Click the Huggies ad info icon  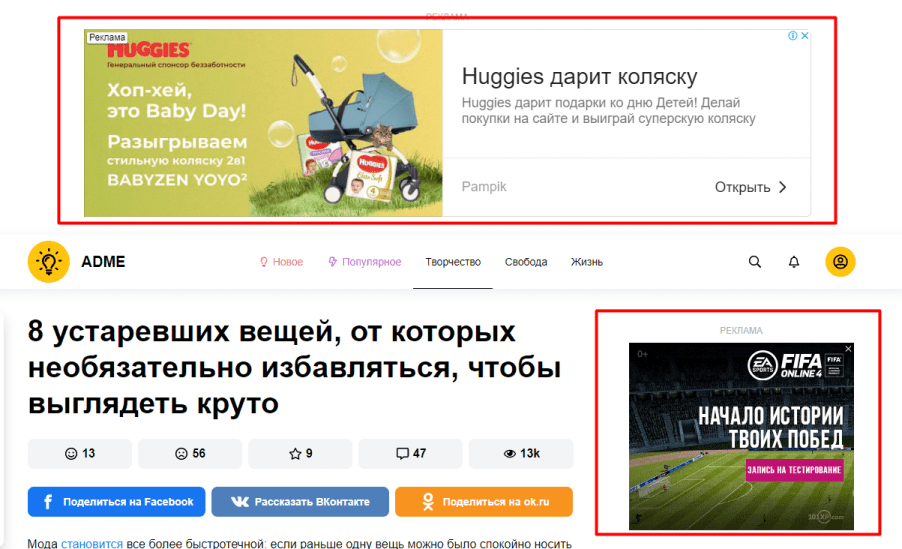pyautogui.click(x=793, y=36)
